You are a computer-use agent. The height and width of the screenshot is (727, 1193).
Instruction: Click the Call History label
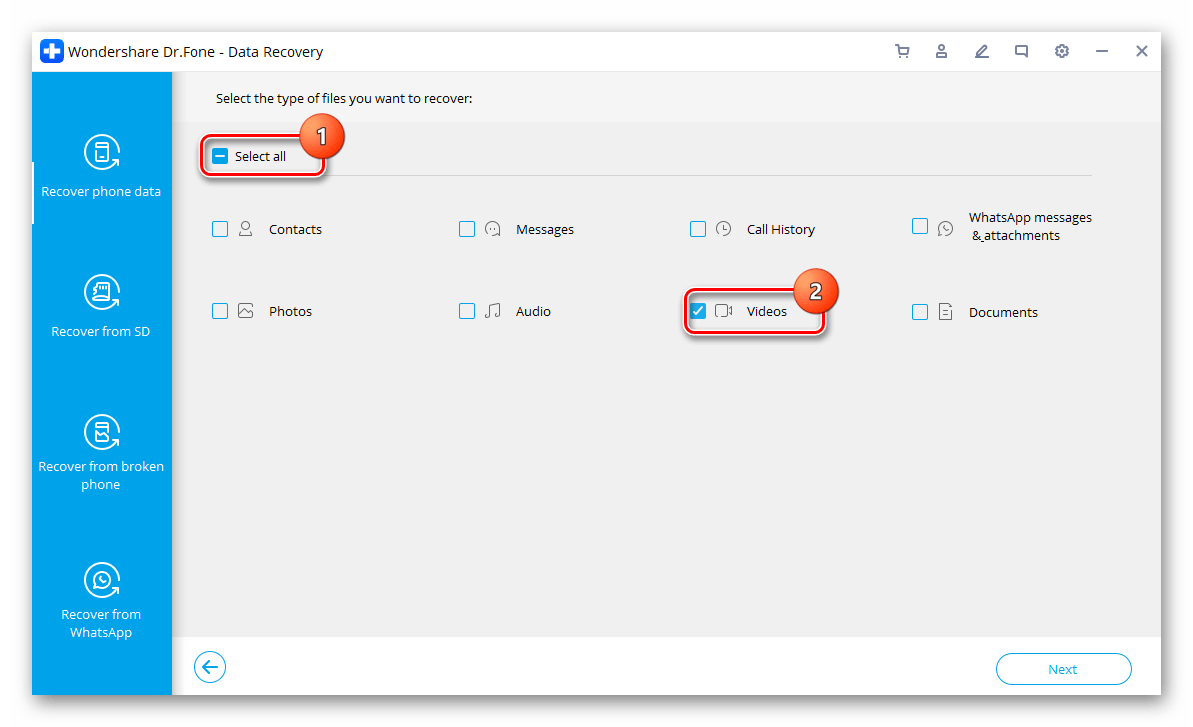tap(781, 229)
